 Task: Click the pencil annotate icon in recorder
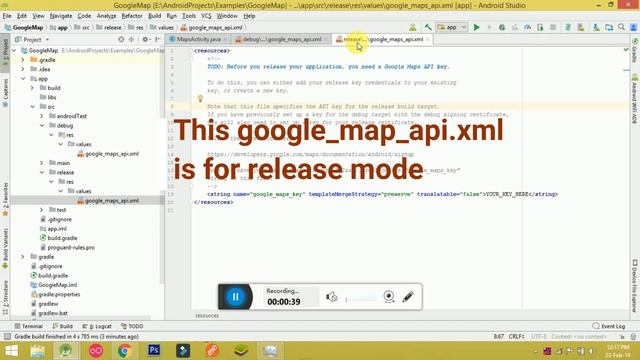[x=408, y=297]
